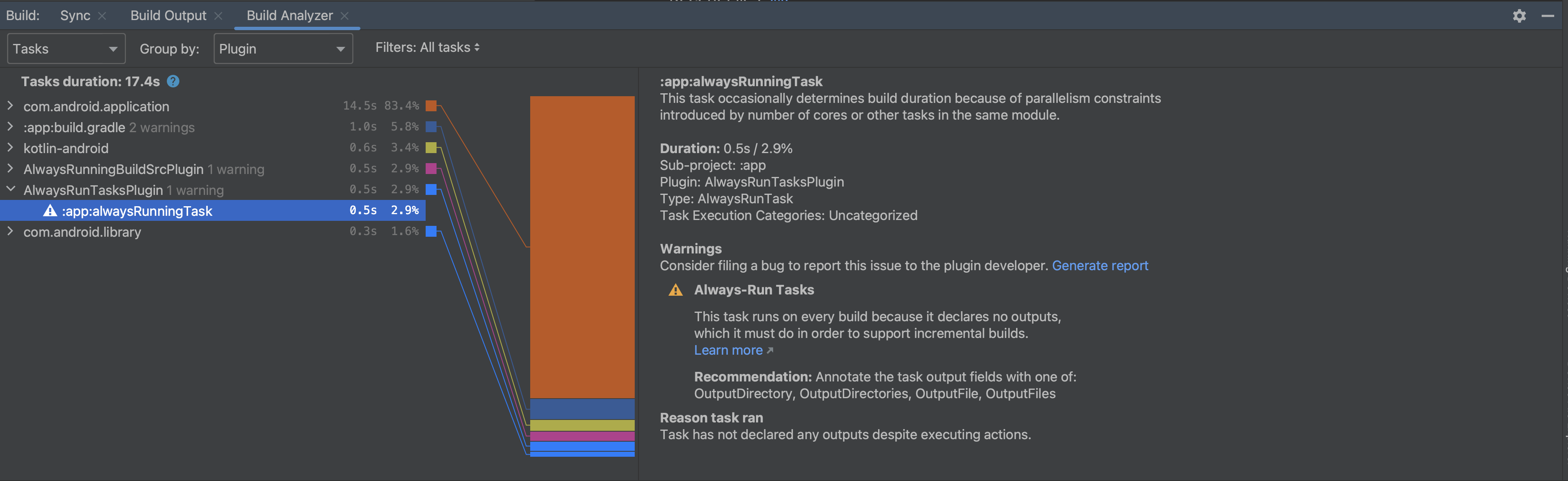Open the Group by Plugin dropdown
Viewport: 1568px width, 481px height.
(282, 49)
